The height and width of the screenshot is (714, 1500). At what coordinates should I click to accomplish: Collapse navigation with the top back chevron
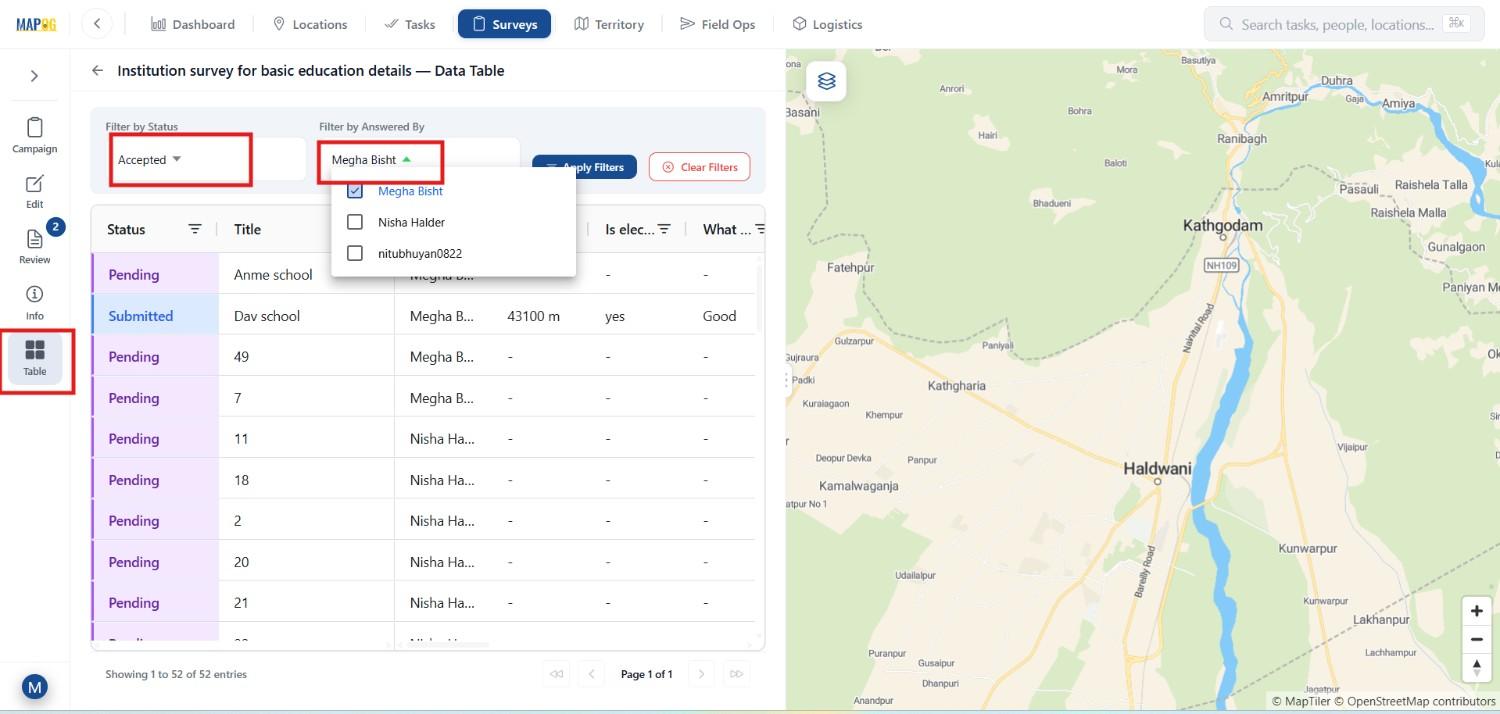[97, 24]
